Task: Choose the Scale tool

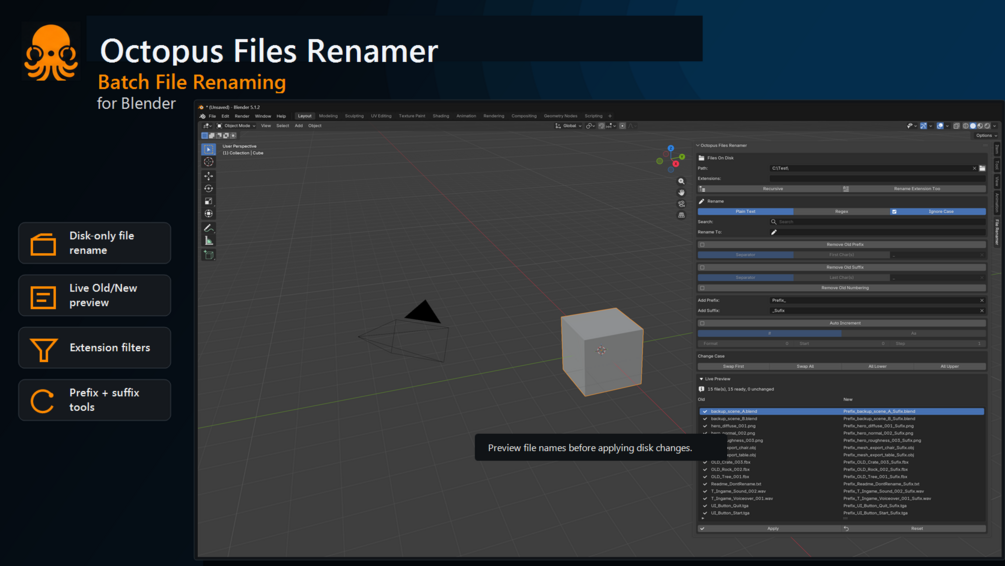Action: click(208, 201)
